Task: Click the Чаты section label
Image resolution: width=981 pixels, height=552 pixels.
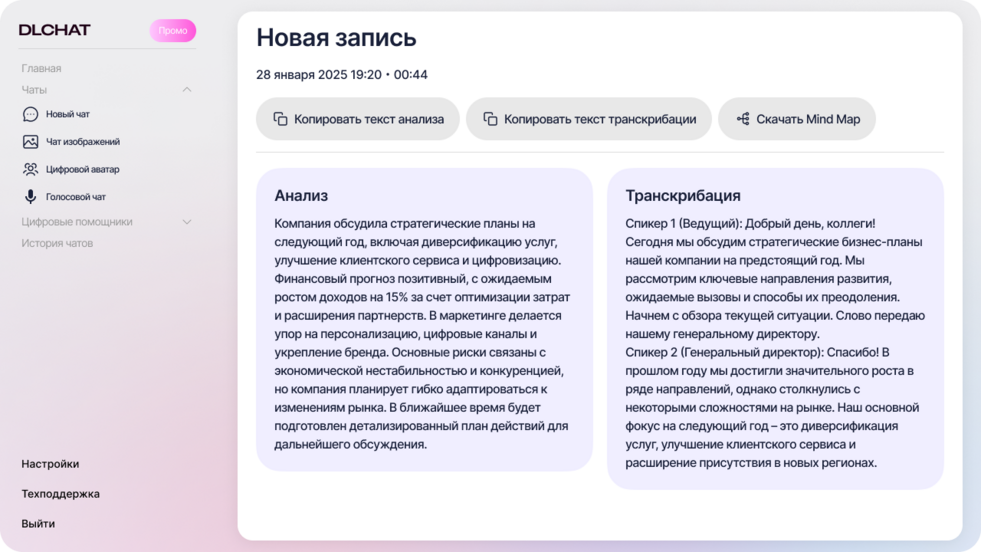Action: click(34, 90)
